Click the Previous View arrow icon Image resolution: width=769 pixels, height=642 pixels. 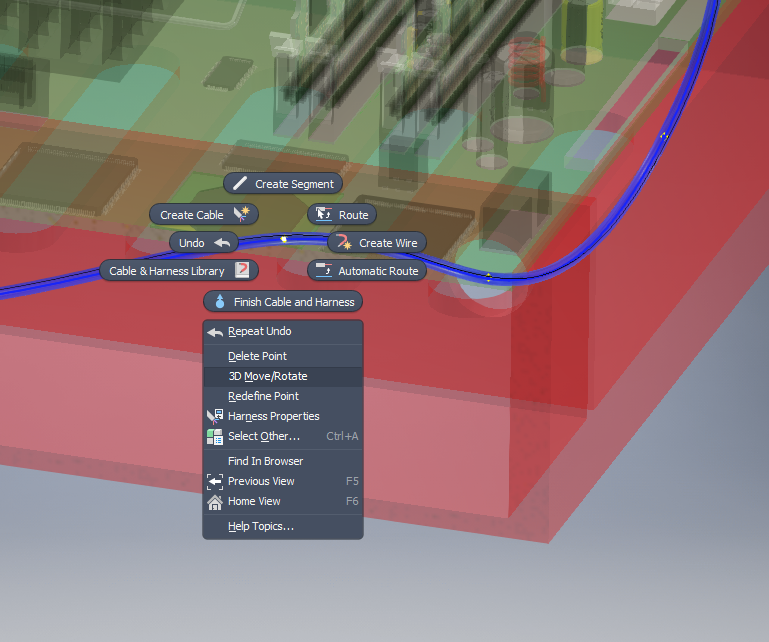(215, 482)
